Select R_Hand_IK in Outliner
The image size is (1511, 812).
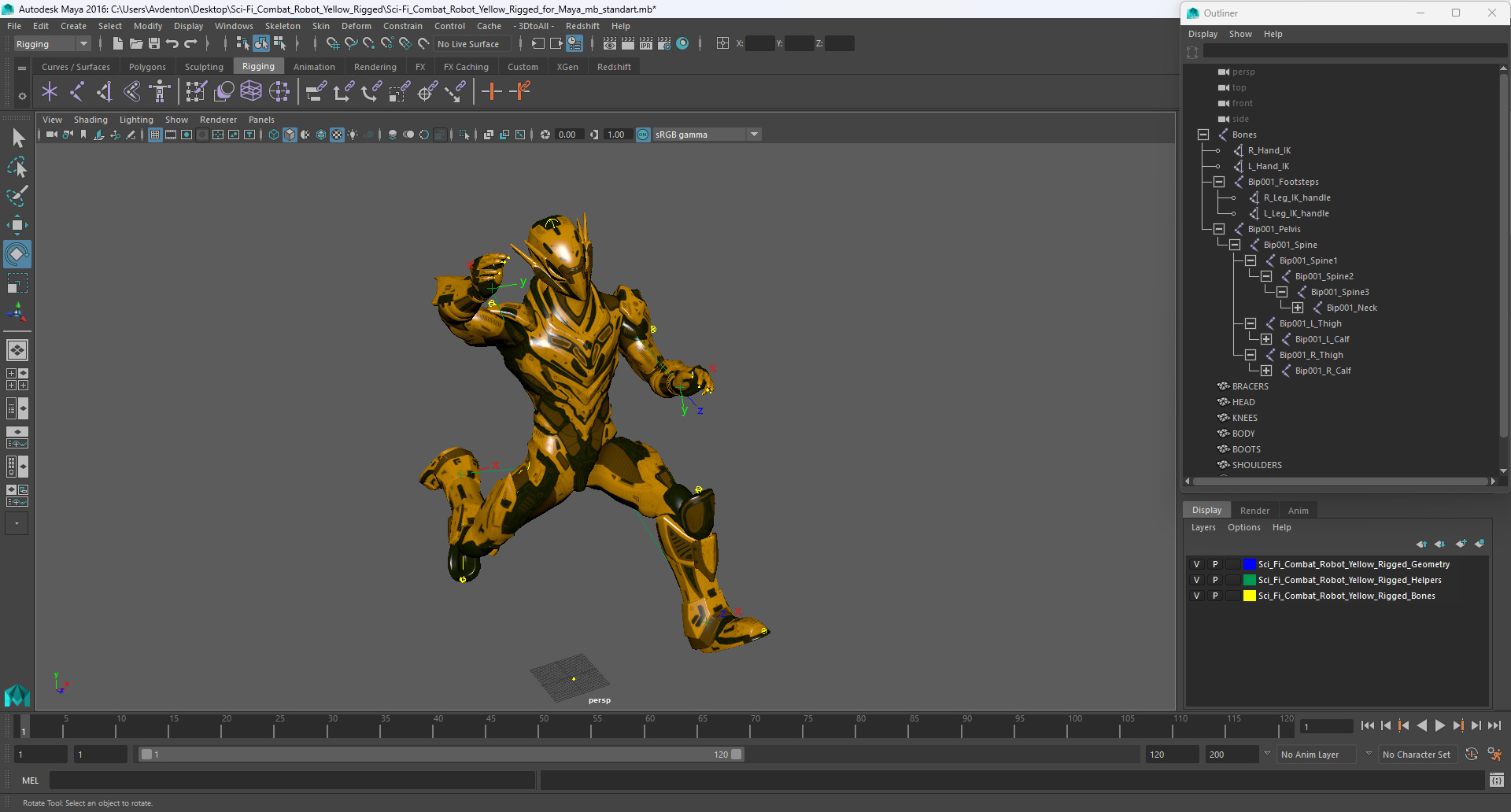1269,150
